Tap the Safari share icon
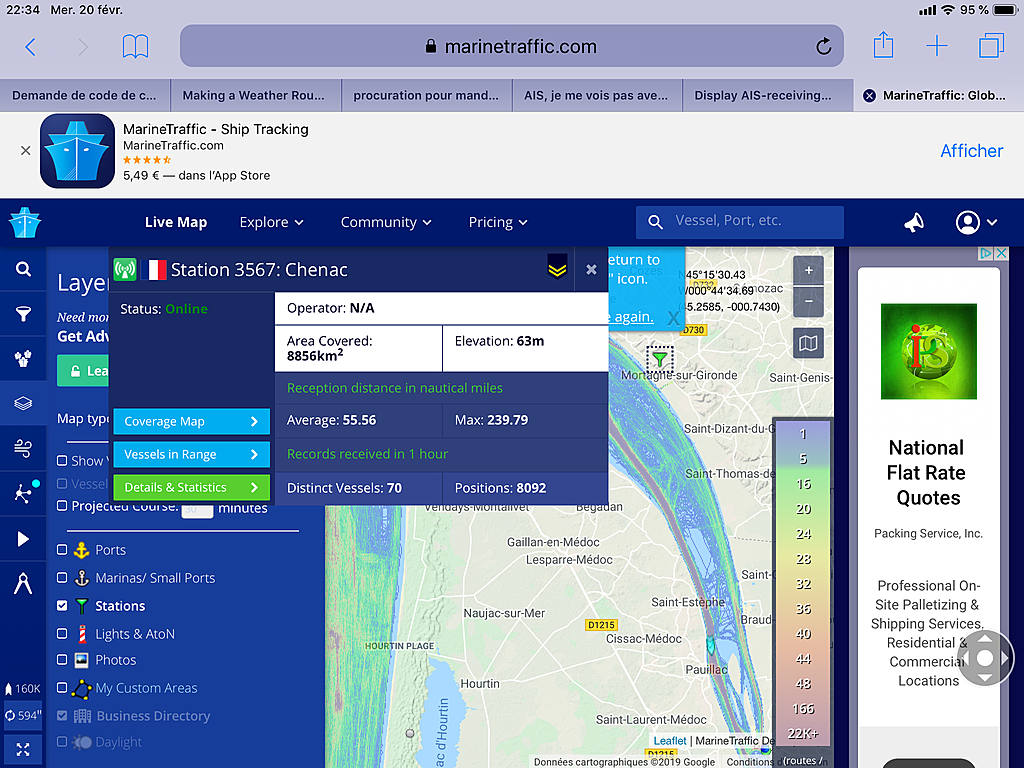Image resolution: width=1024 pixels, height=768 pixels. click(x=883, y=46)
